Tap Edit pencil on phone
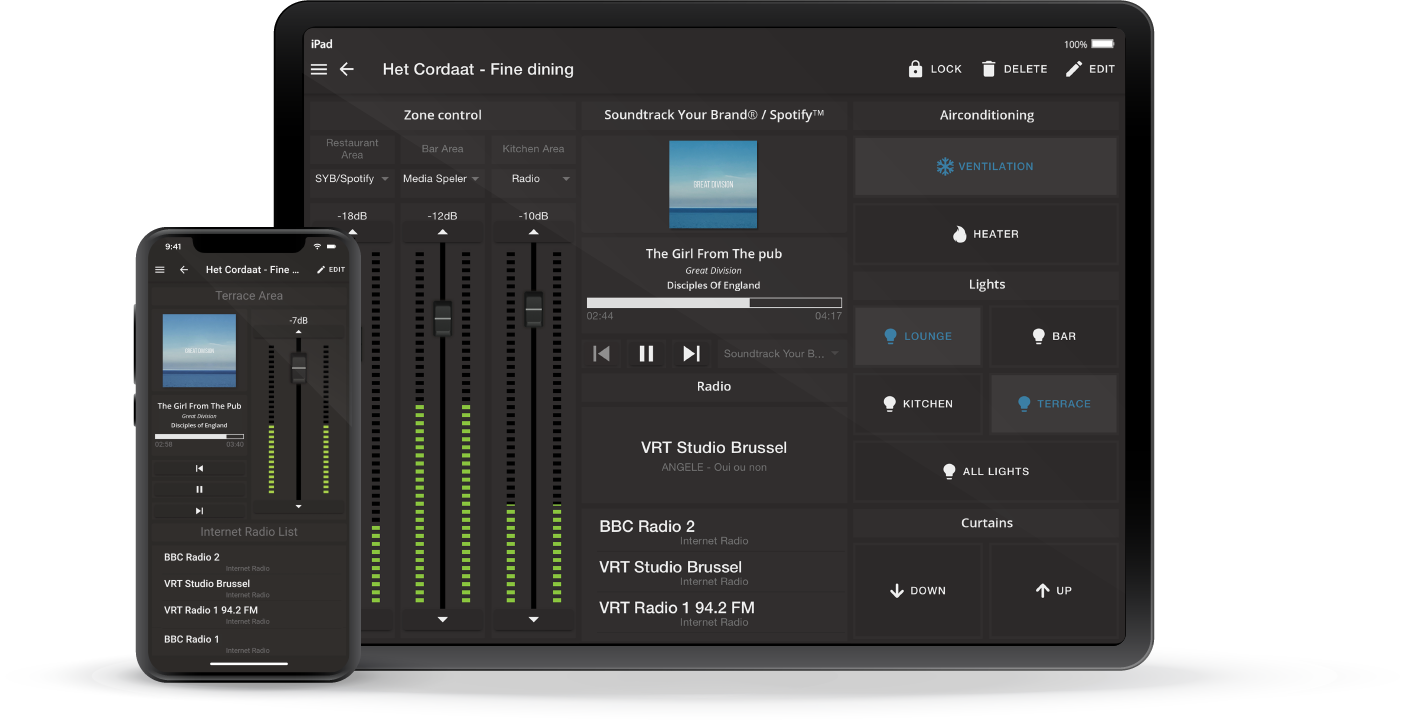This screenshot has height=720, width=1404. (331, 270)
